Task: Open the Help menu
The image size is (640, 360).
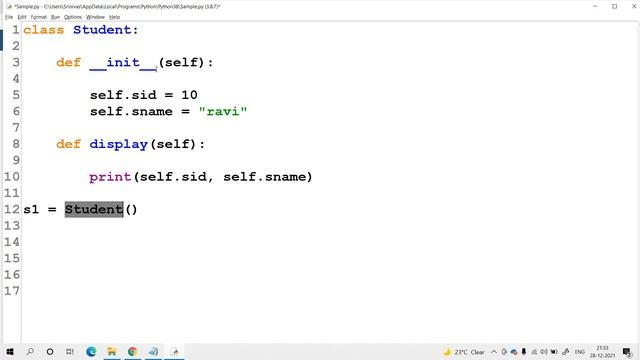Action: pyautogui.click(x=114, y=17)
